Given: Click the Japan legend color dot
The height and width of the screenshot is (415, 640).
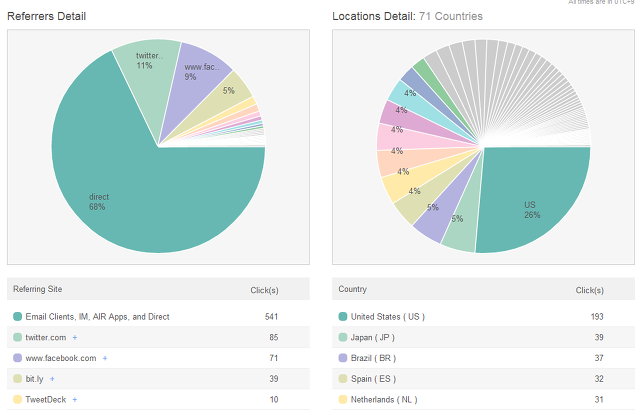Looking at the screenshot, I should point(343,338).
